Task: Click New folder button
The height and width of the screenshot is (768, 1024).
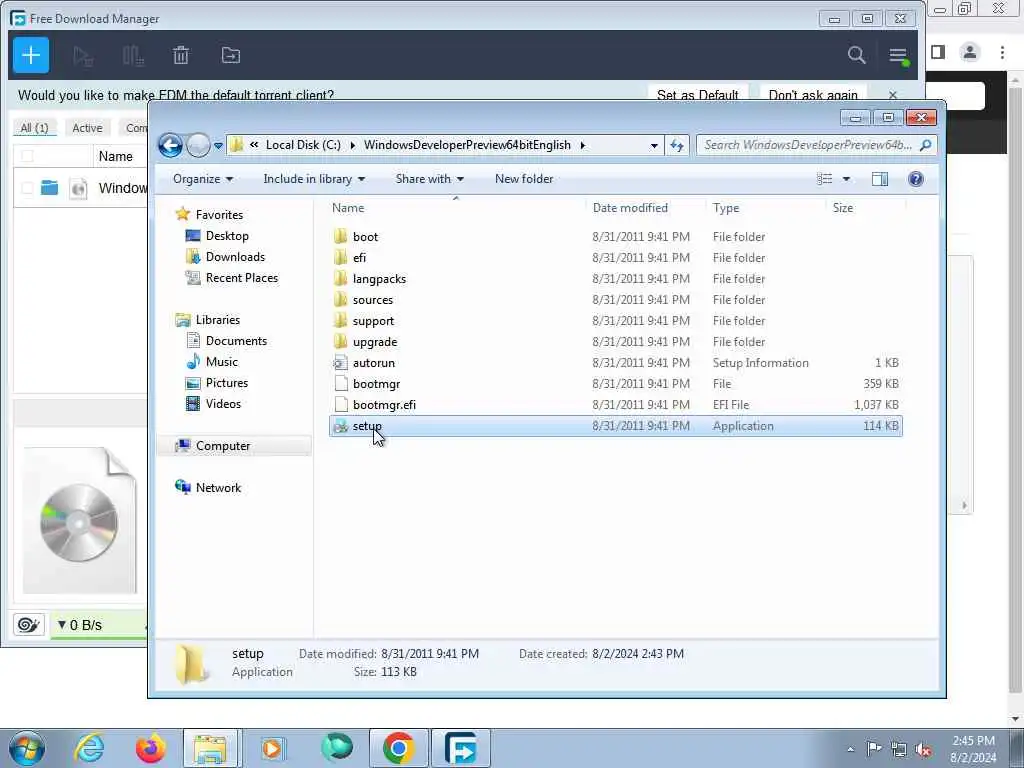Action: click(x=524, y=179)
